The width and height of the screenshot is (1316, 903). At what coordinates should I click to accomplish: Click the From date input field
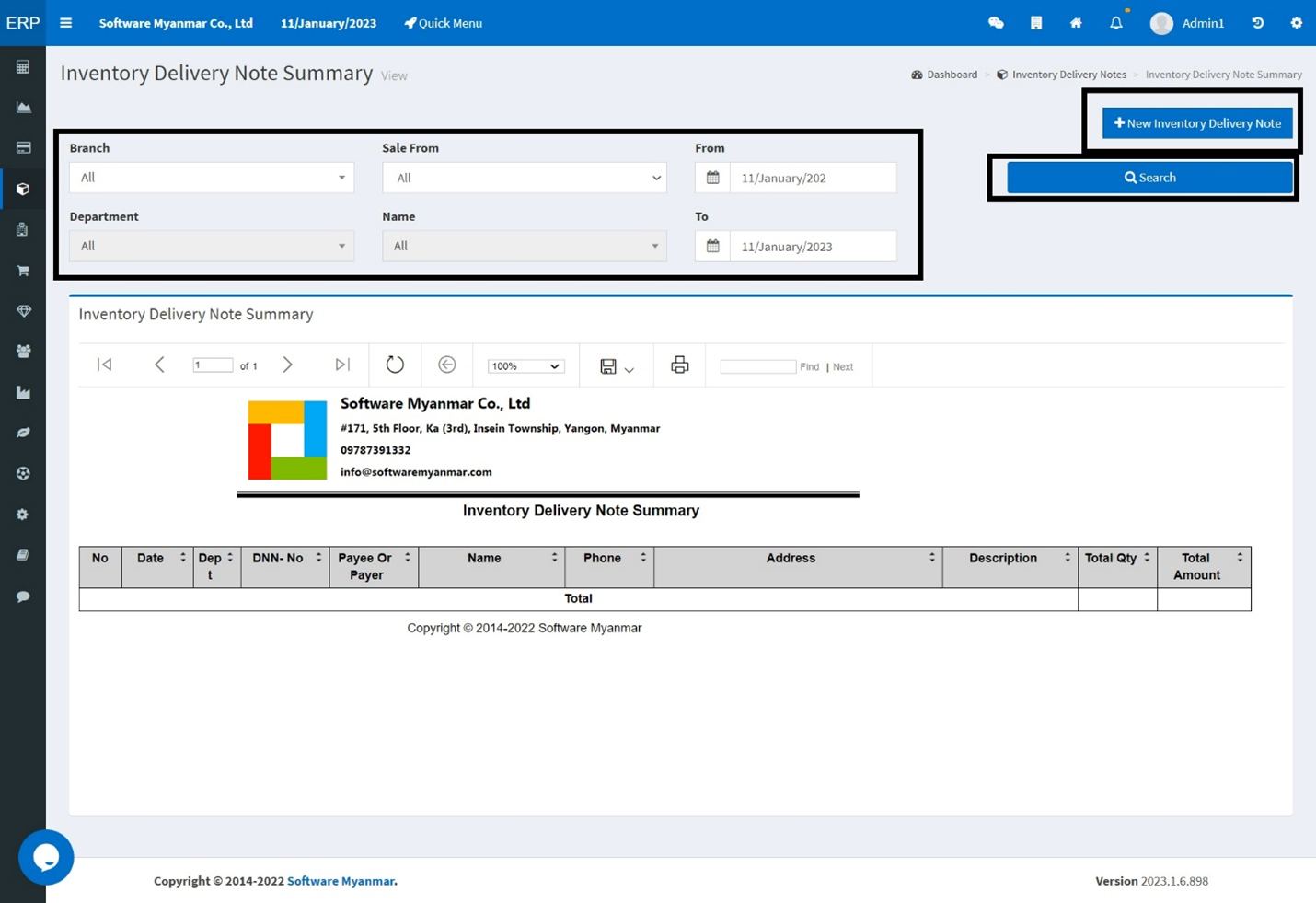pos(813,178)
